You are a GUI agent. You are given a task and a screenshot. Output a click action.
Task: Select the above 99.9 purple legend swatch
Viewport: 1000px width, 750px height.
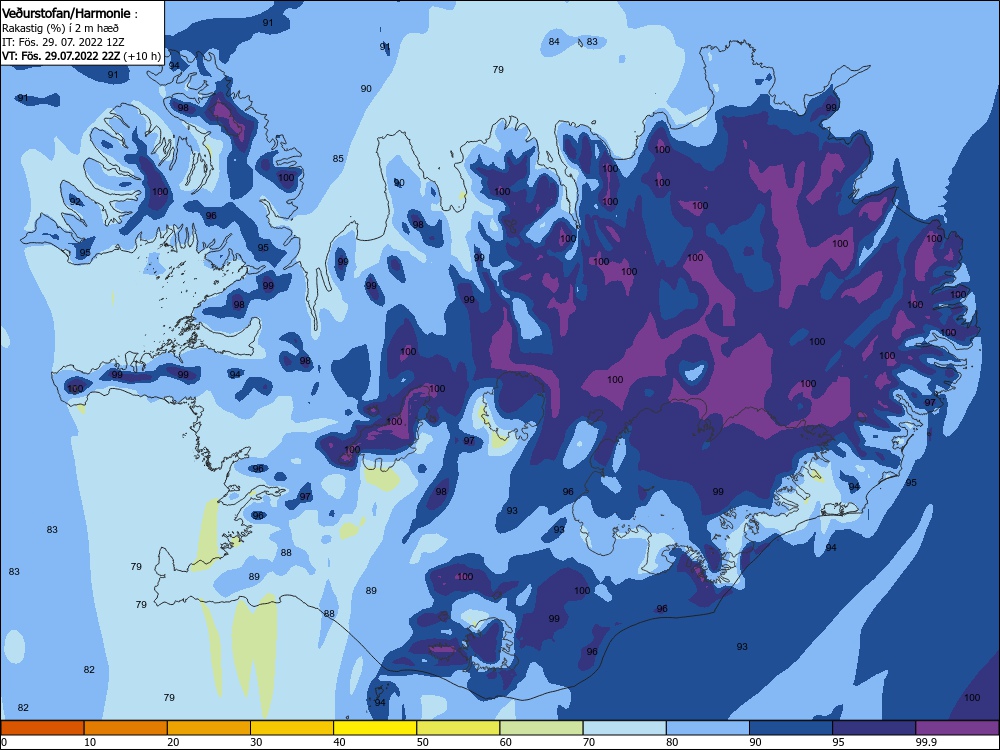(957, 728)
